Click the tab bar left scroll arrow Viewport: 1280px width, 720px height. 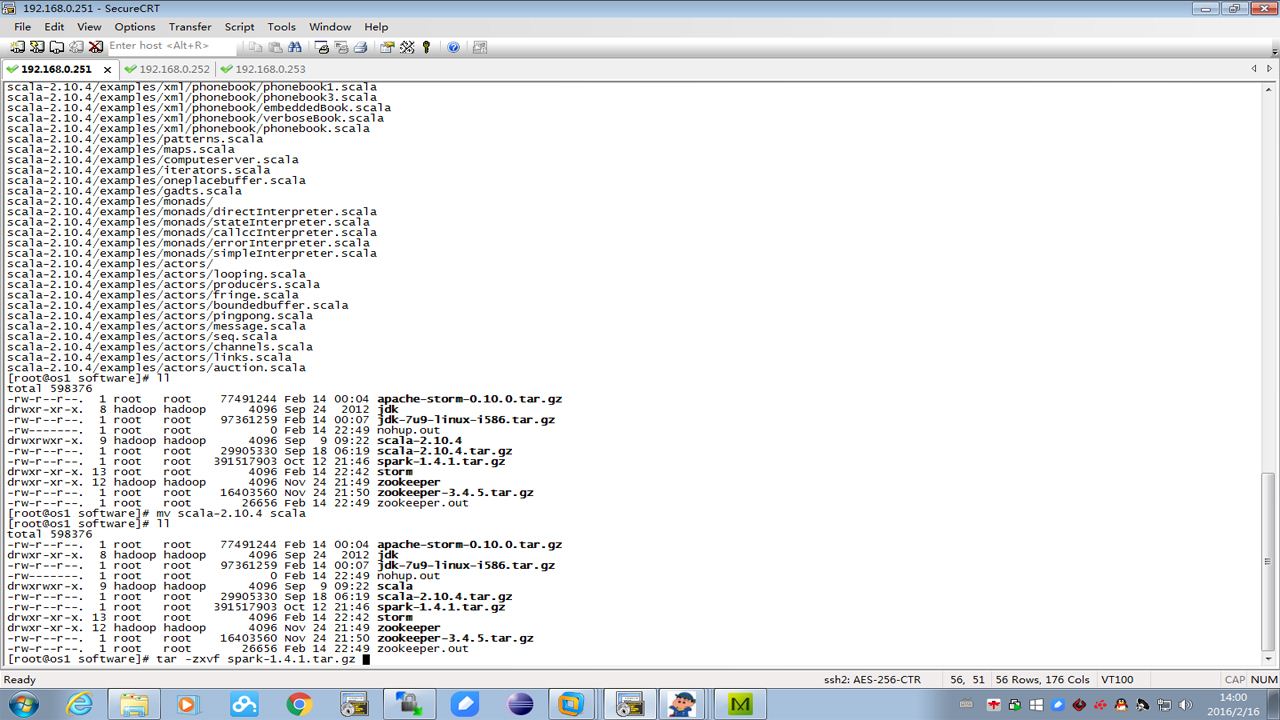coord(1254,69)
